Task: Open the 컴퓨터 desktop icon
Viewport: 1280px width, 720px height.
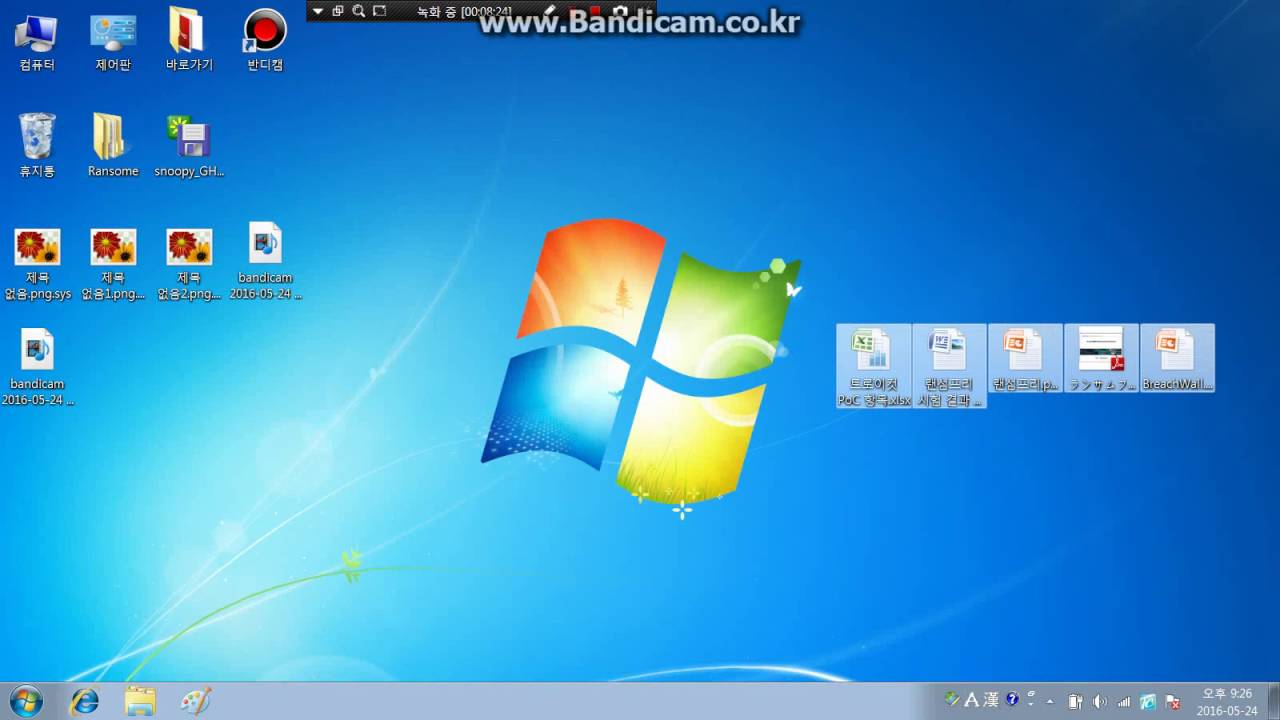Action: [37, 42]
